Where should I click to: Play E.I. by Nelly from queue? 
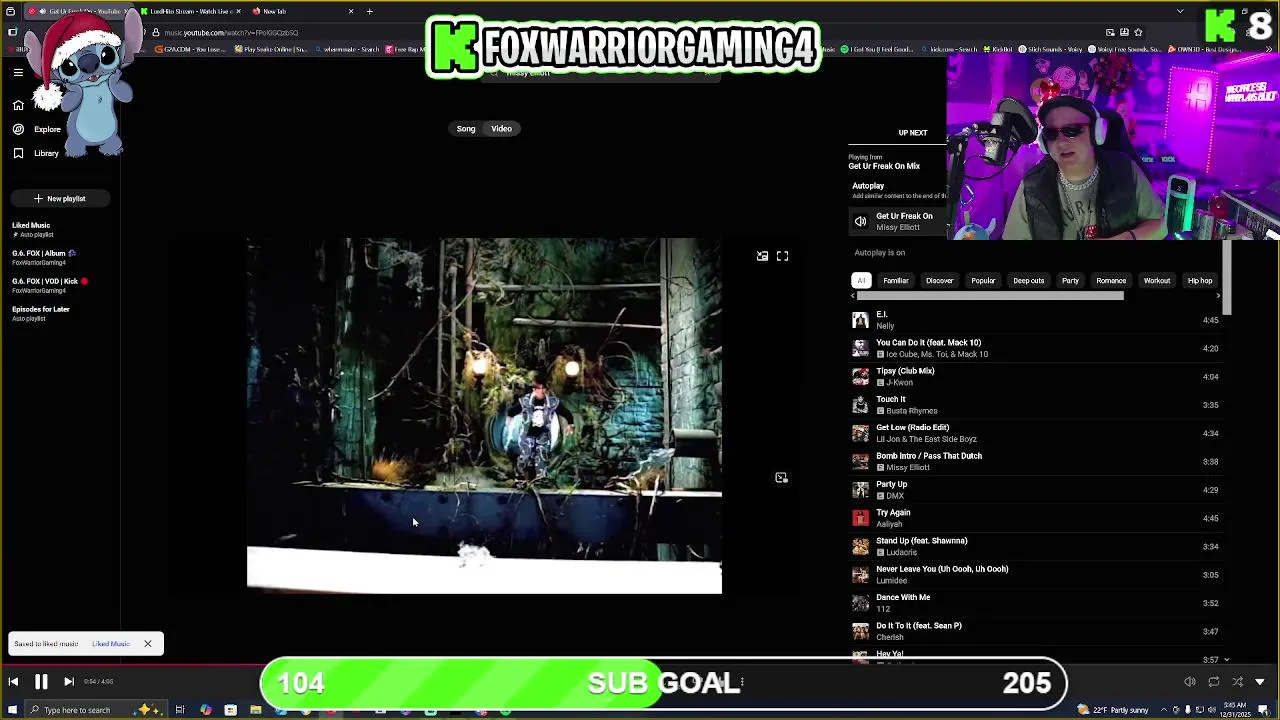(1034, 320)
